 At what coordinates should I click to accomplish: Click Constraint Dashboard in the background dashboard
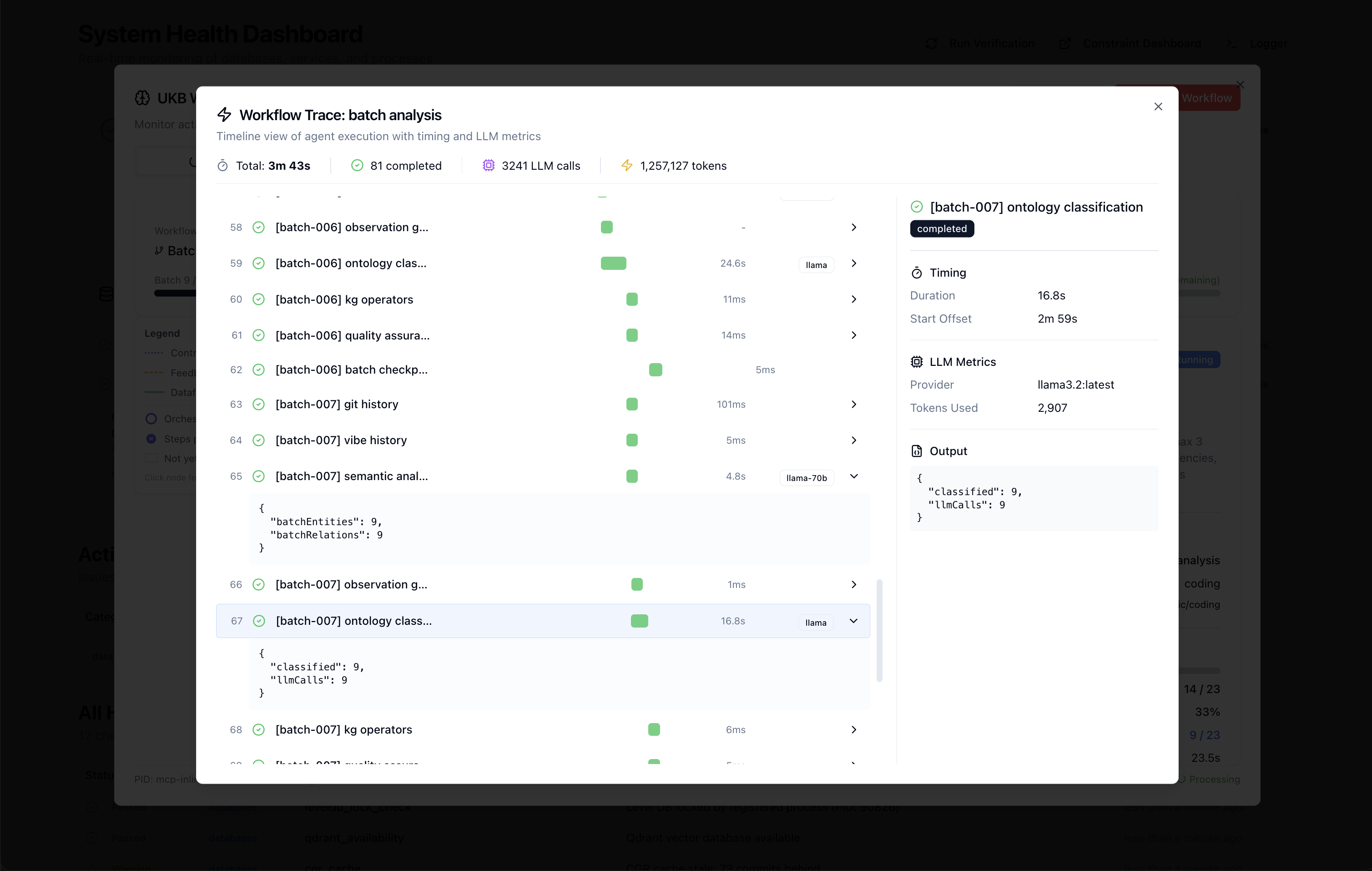(x=1130, y=43)
